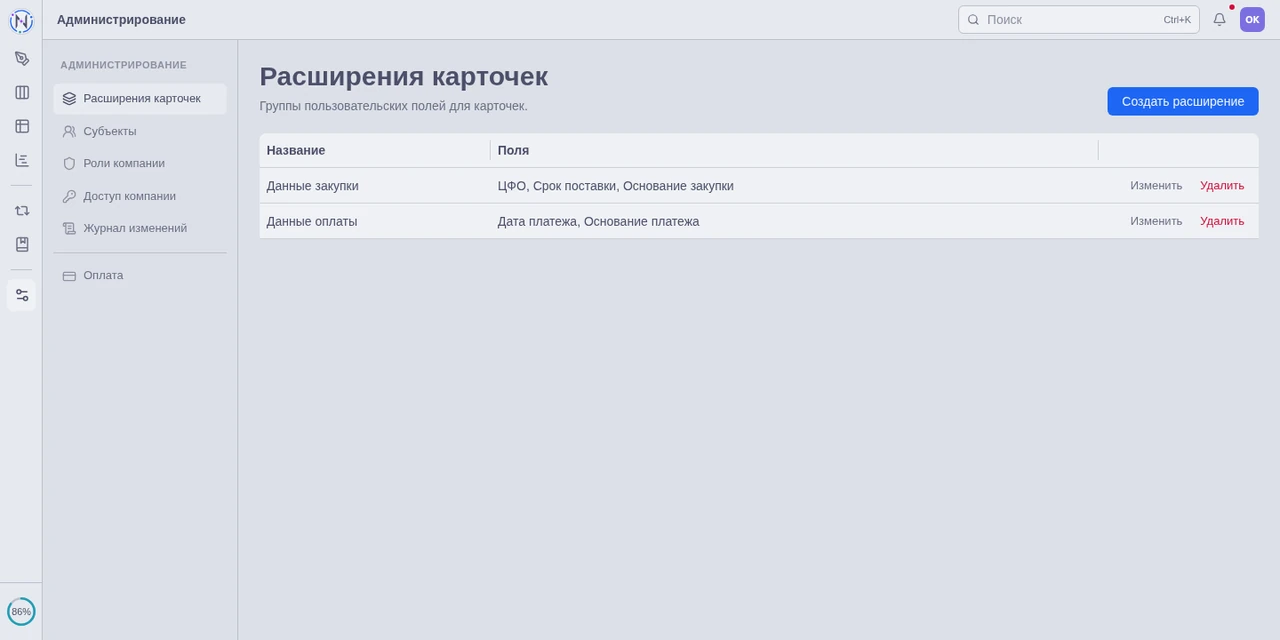Open the repeat arrows icon in rail
This screenshot has width=1280, height=640.
[22, 210]
